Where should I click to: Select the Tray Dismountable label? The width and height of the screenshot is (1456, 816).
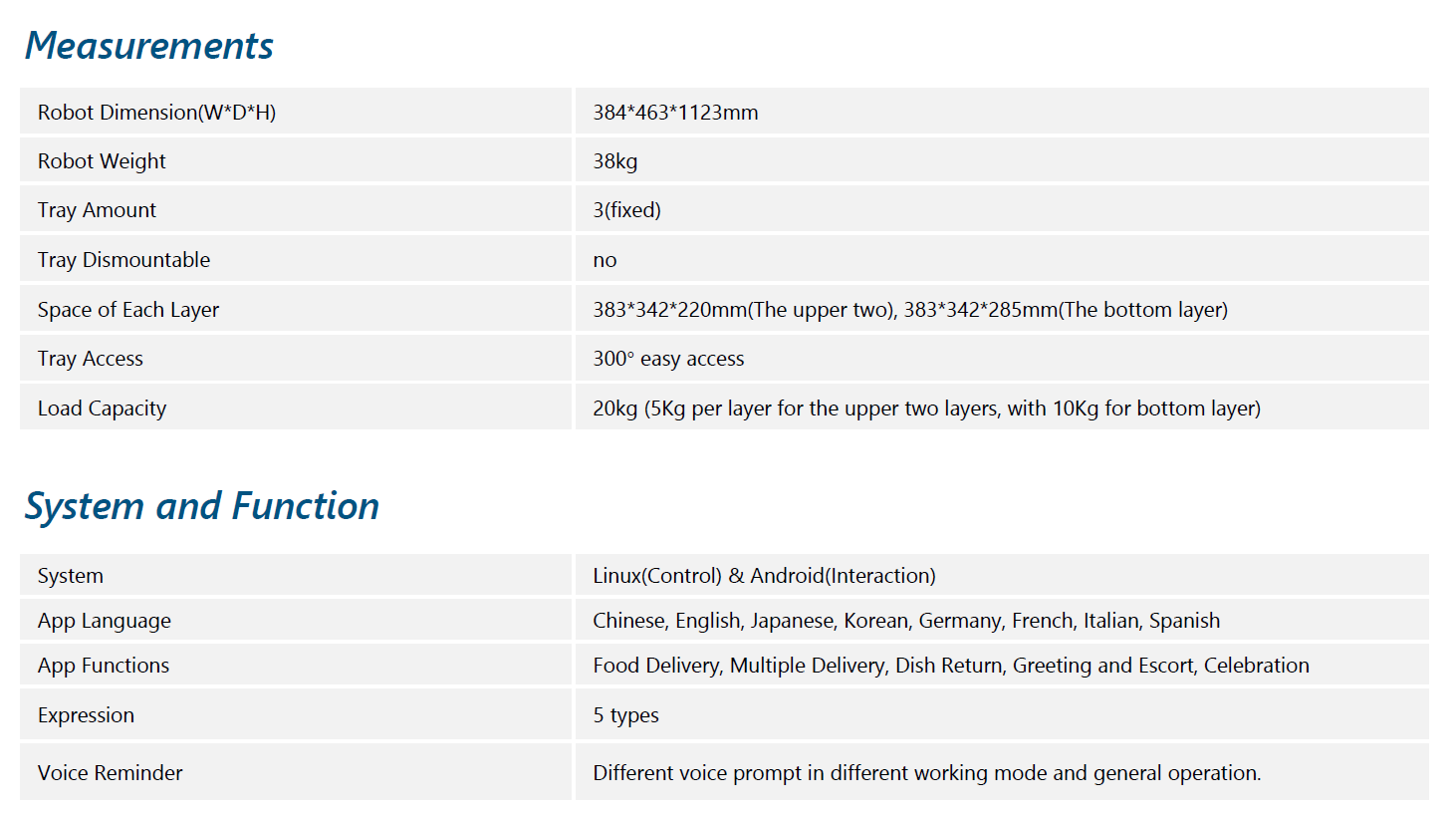click(123, 260)
